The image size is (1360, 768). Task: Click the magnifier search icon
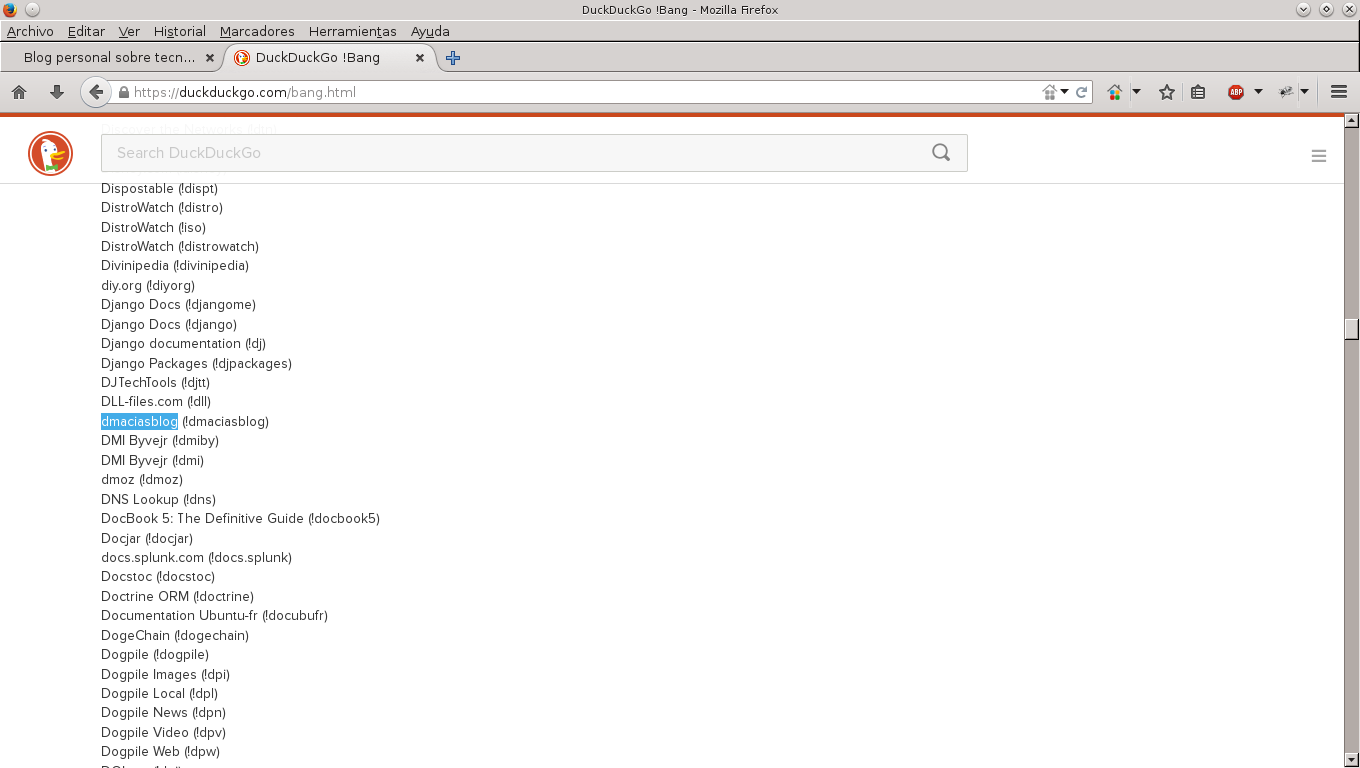(941, 153)
